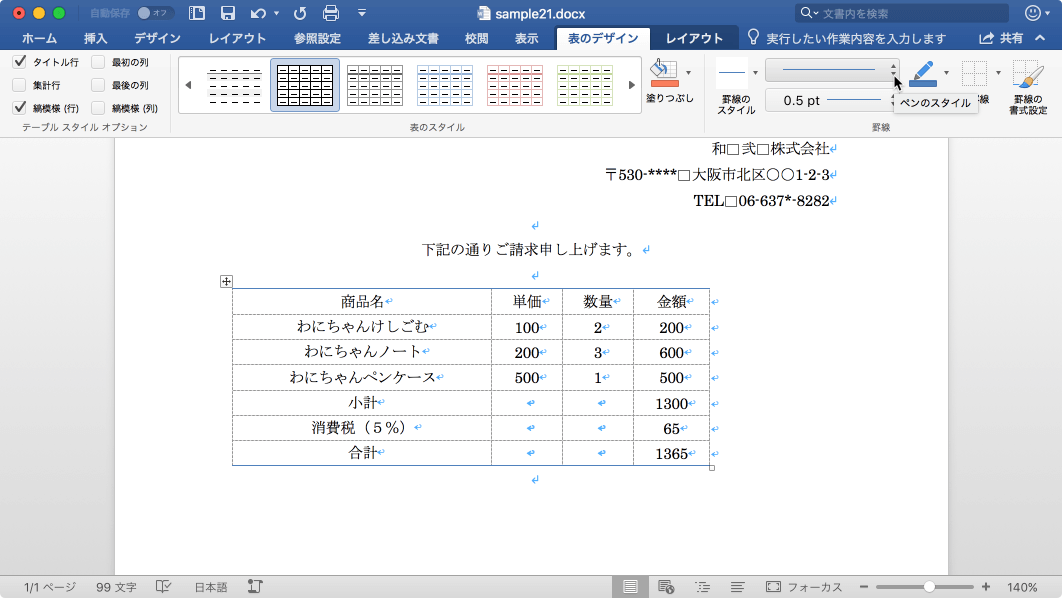Uncheck the タイトル行 checkbox

pyautogui.click(x=20, y=62)
